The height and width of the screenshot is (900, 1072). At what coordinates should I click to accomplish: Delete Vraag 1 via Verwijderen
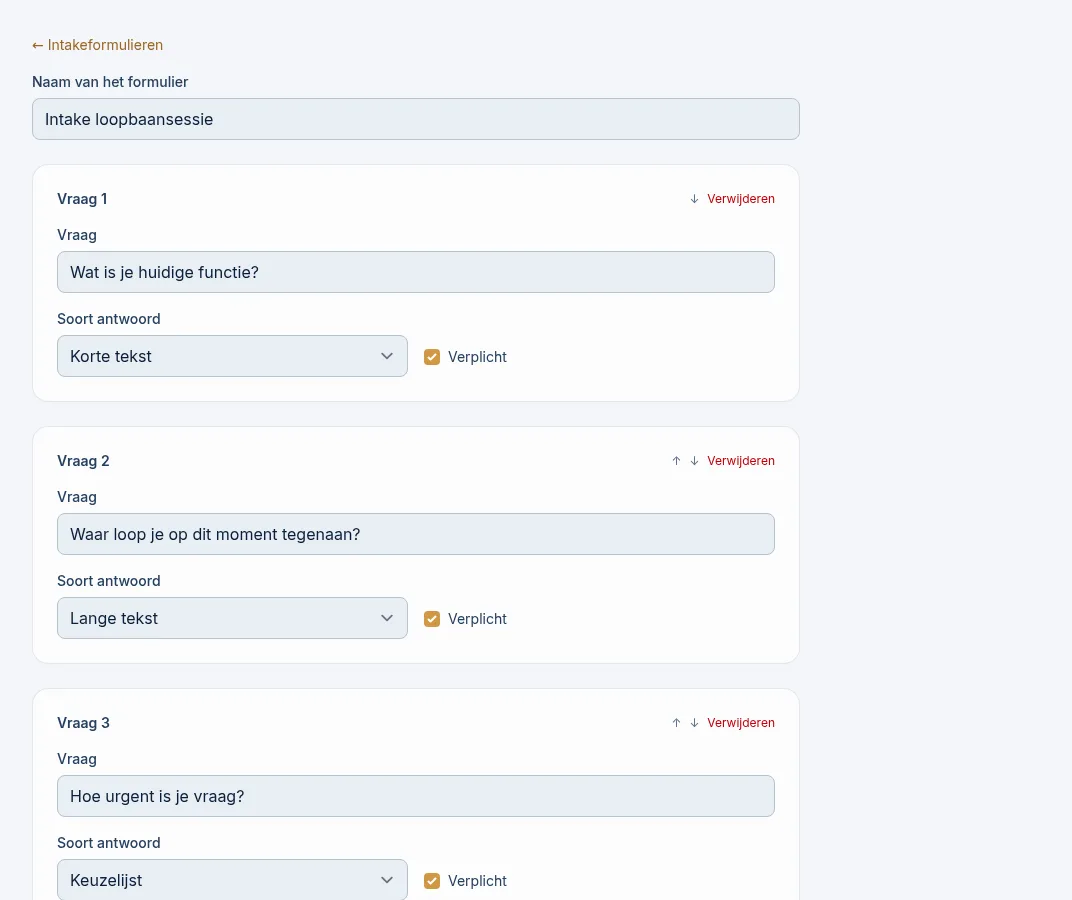(x=740, y=199)
